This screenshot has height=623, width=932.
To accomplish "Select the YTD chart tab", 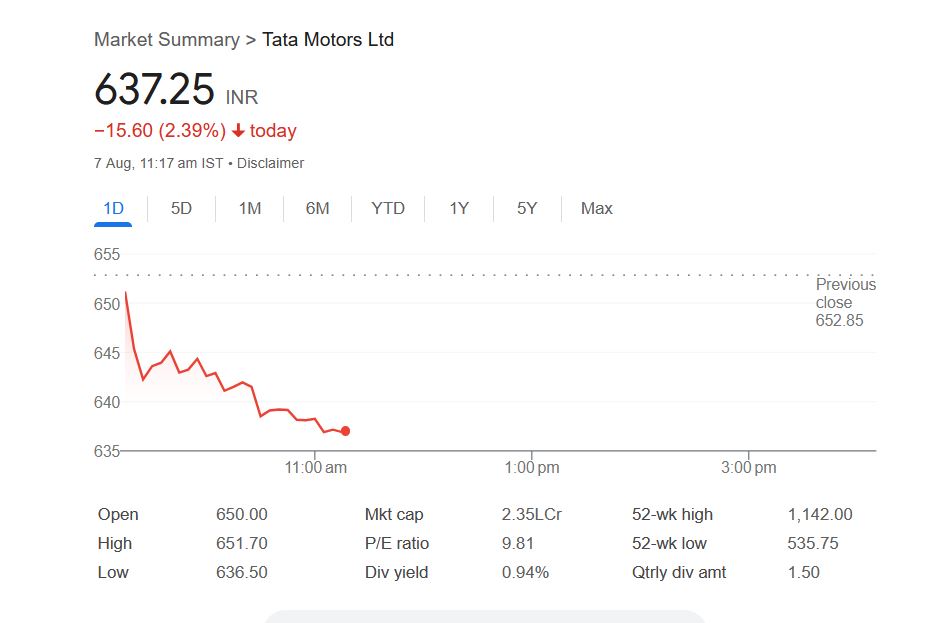I will coord(388,208).
